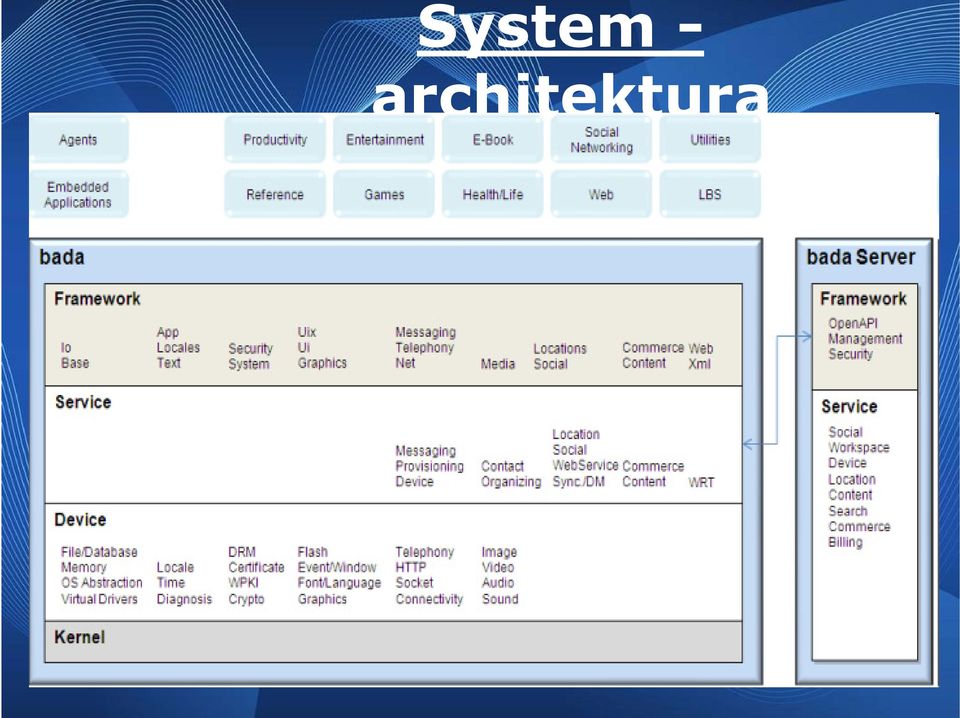Click the 'Flash' entry in Device

(x=312, y=552)
